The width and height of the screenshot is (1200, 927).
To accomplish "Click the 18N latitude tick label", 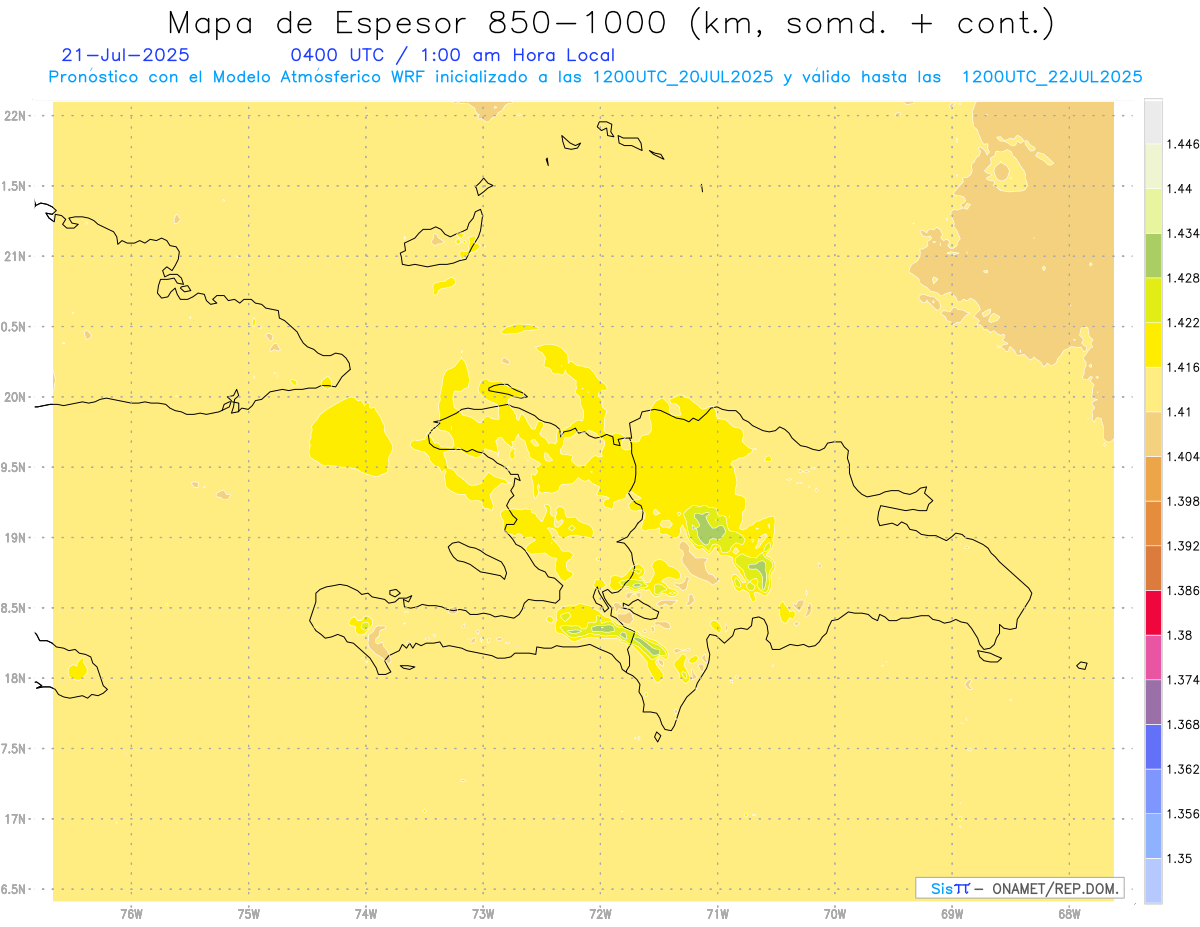I will point(16,679).
